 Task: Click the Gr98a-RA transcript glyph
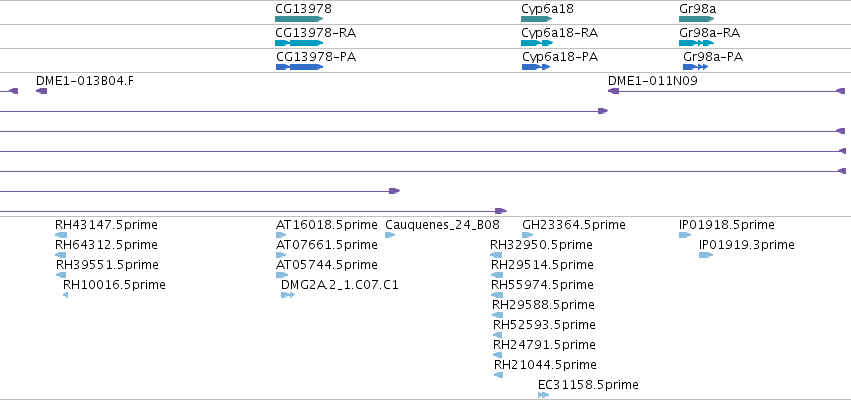tap(696, 43)
